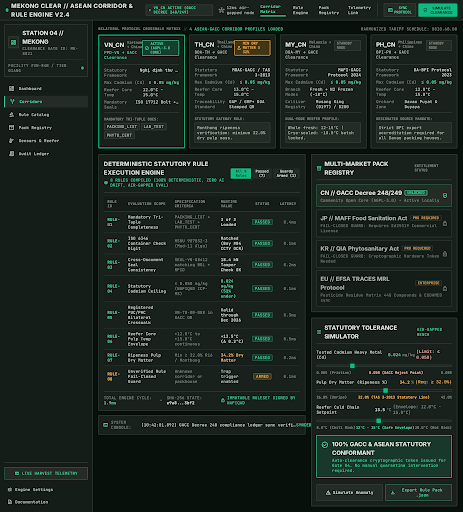Click the PACKING_LIST document tag

pos(122,126)
